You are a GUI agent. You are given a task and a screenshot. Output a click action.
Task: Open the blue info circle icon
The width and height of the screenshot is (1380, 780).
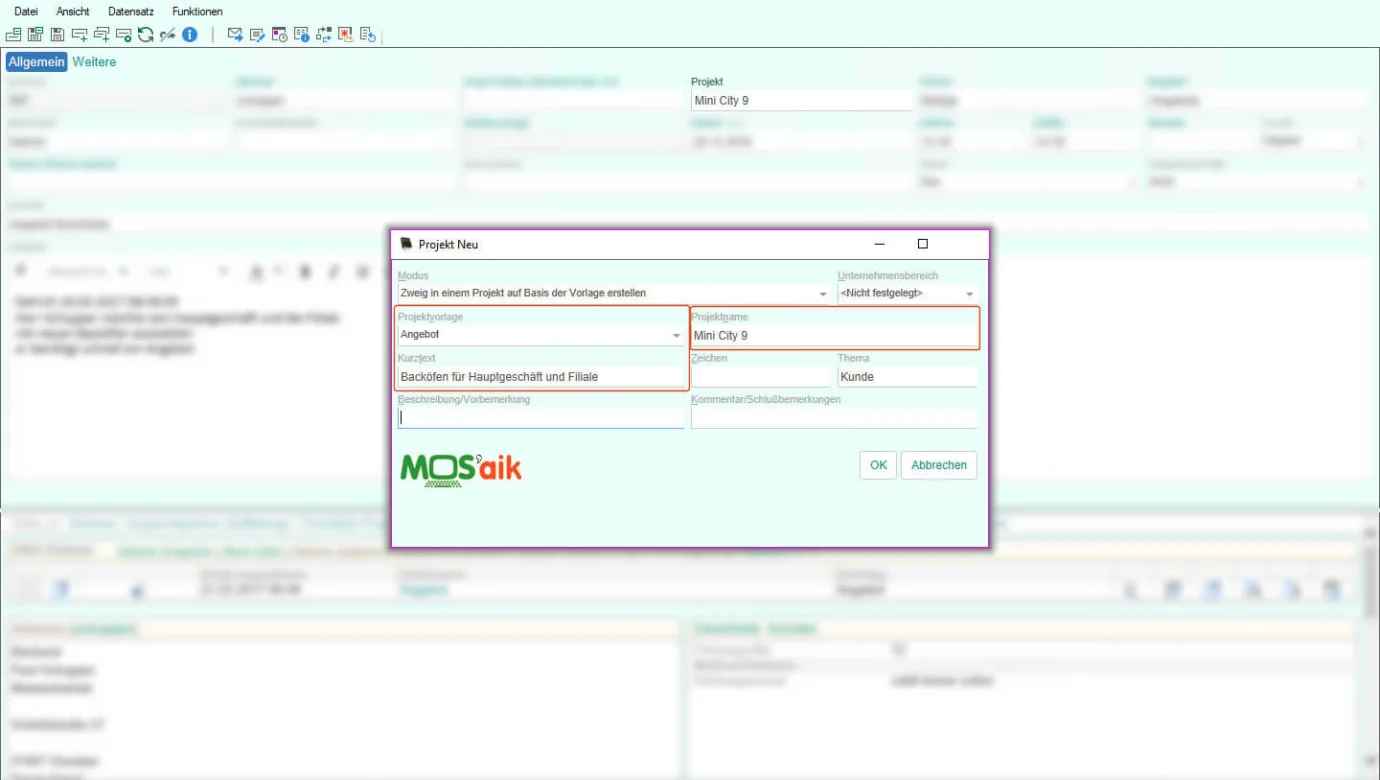190,35
